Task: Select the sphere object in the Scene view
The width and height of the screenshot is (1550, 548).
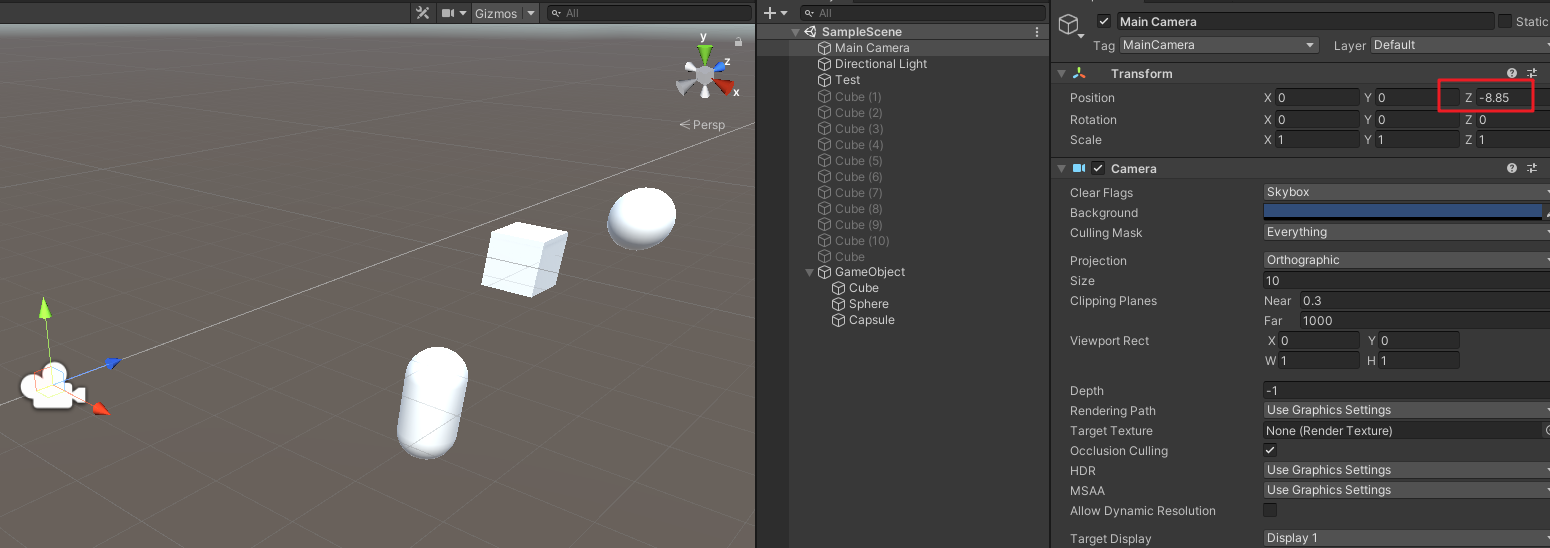Action: tap(641, 217)
